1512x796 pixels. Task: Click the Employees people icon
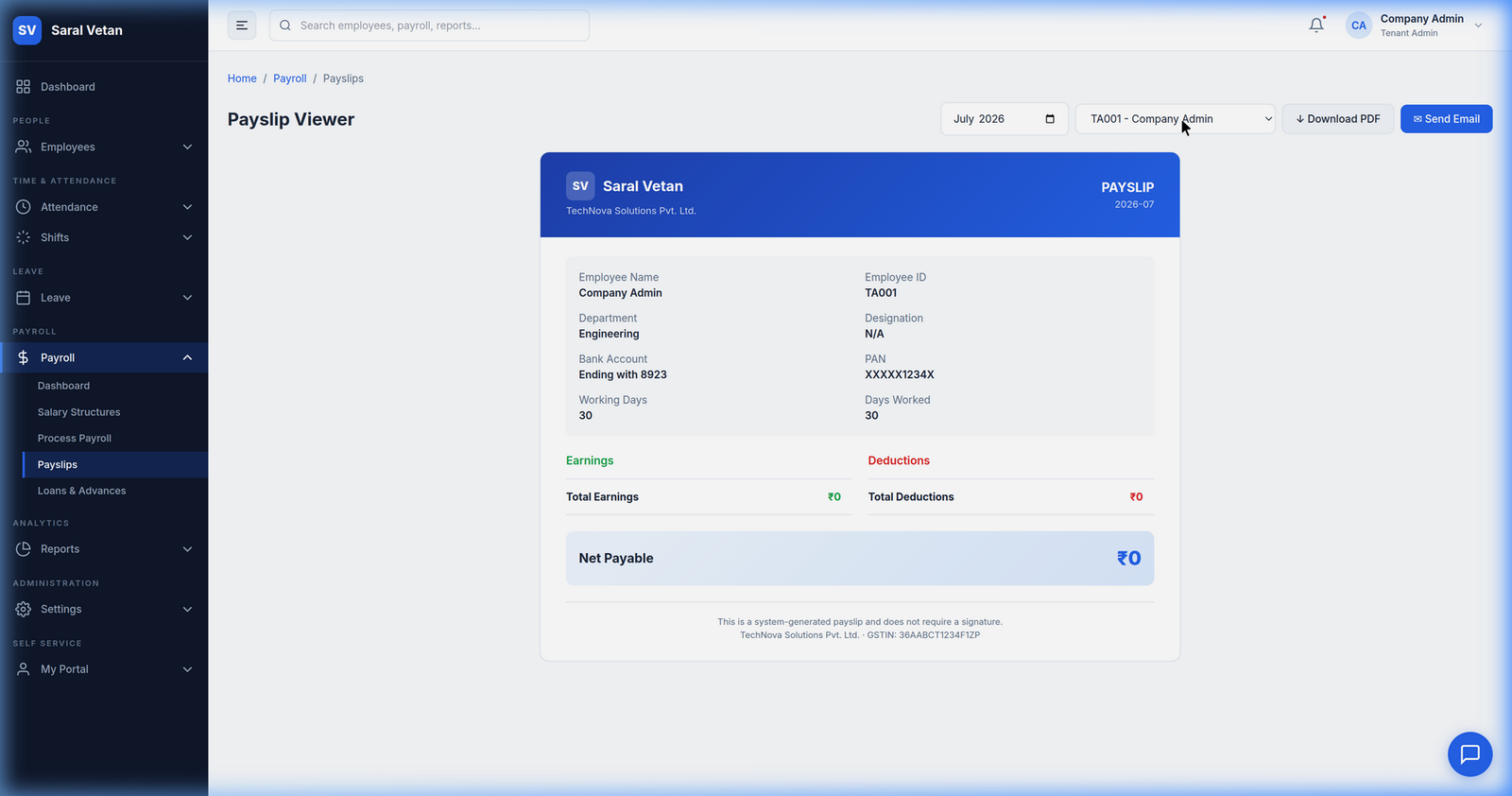(x=24, y=147)
